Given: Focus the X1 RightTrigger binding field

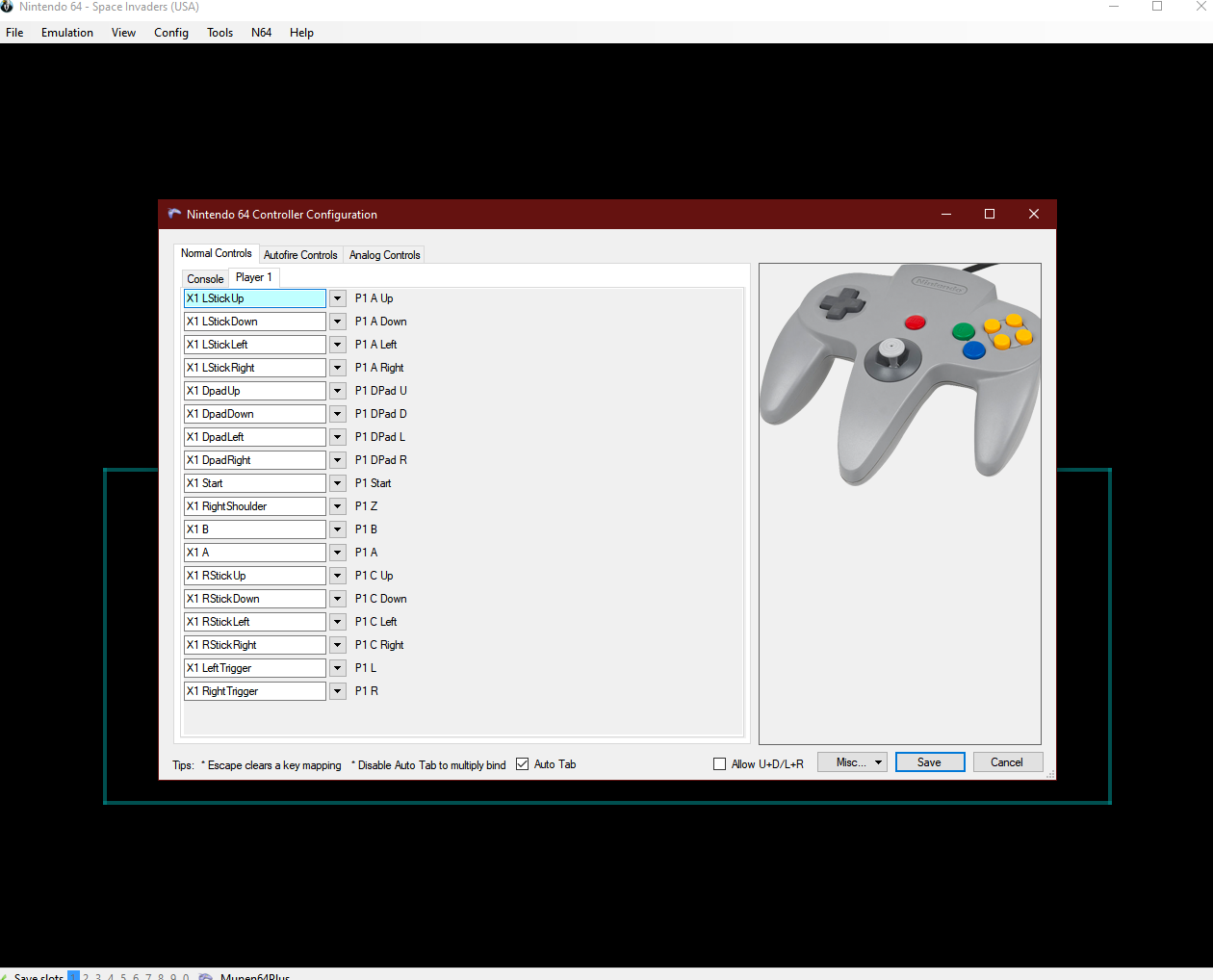Looking at the screenshot, I should [x=255, y=691].
